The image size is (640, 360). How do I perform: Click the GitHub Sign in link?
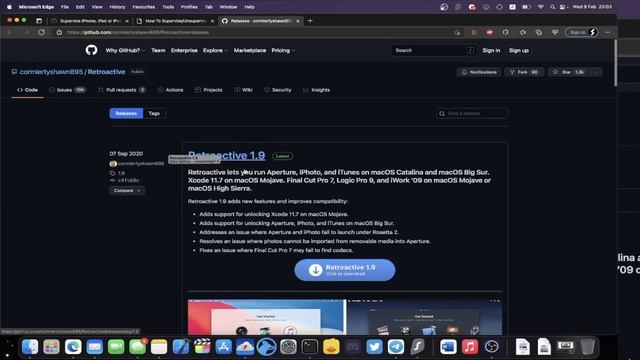click(x=491, y=51)
